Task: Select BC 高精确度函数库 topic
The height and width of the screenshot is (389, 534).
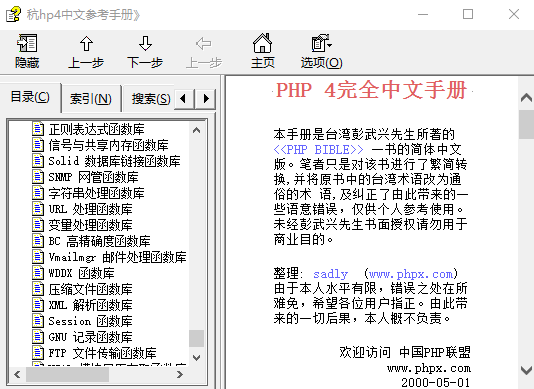Action: tap(99, 242)
